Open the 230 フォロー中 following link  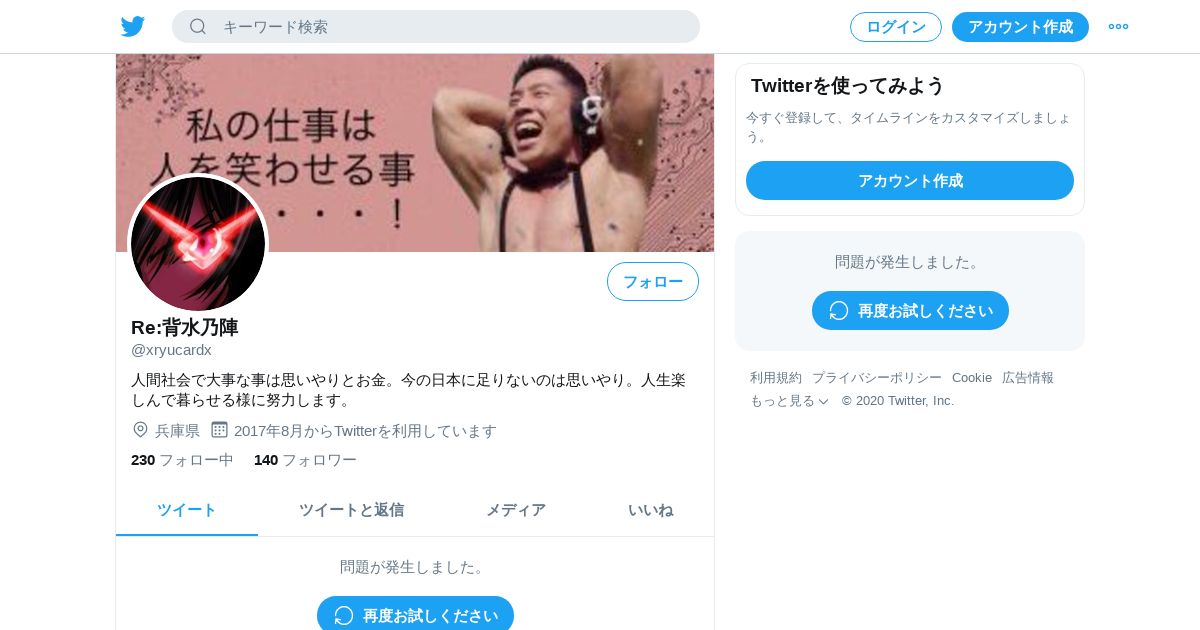(x=182, y=460)
